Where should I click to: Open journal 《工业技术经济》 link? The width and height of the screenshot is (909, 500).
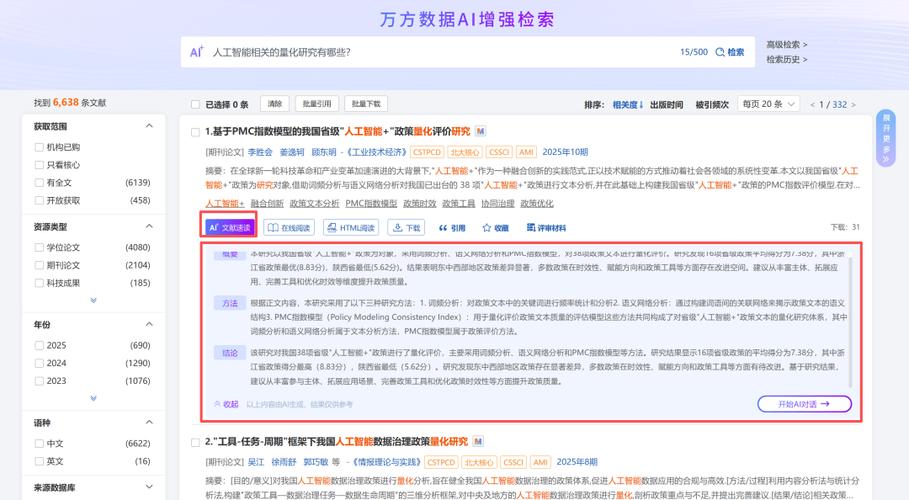click(377, 152)
